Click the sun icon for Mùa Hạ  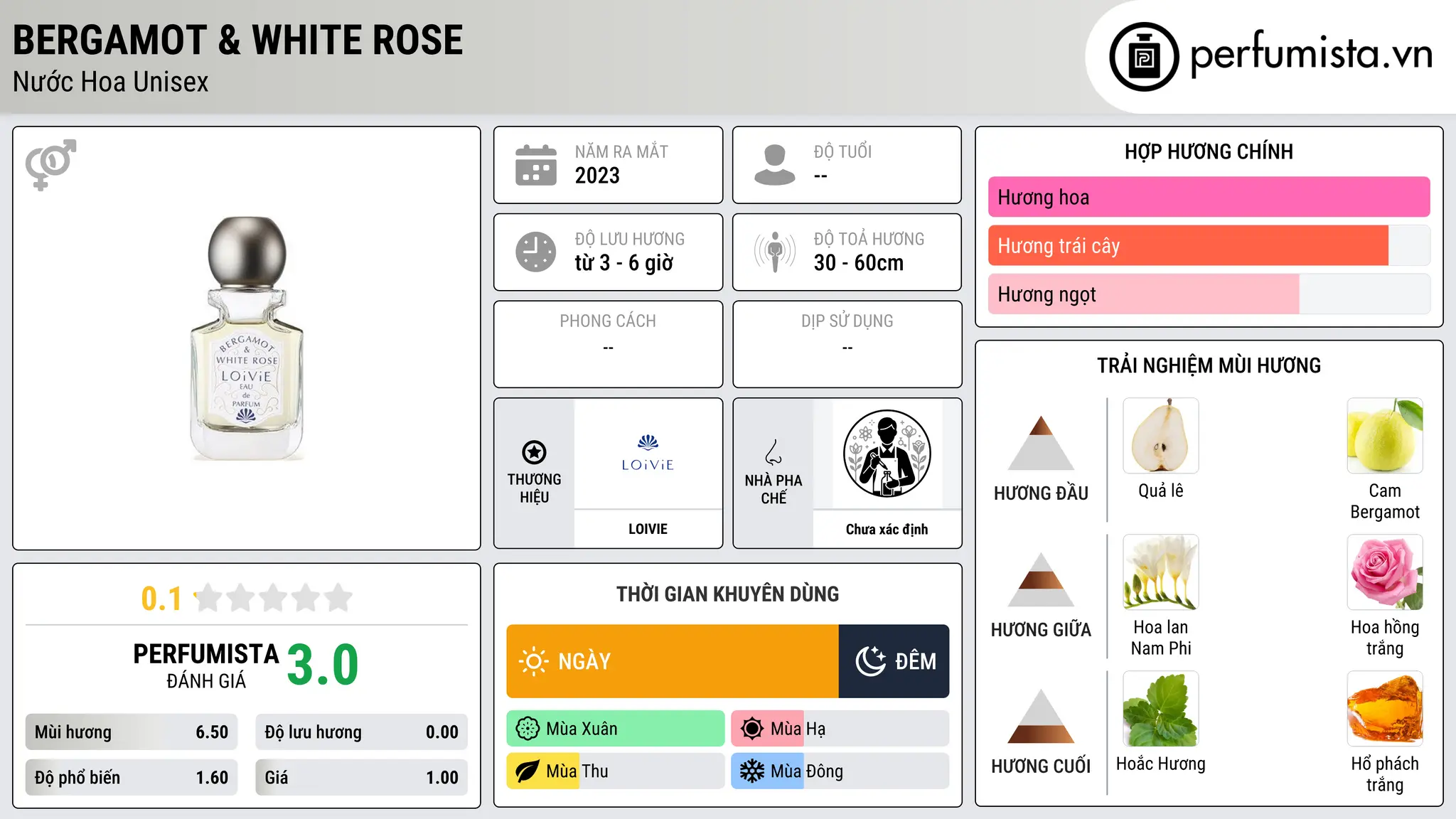tap(752, 729)
